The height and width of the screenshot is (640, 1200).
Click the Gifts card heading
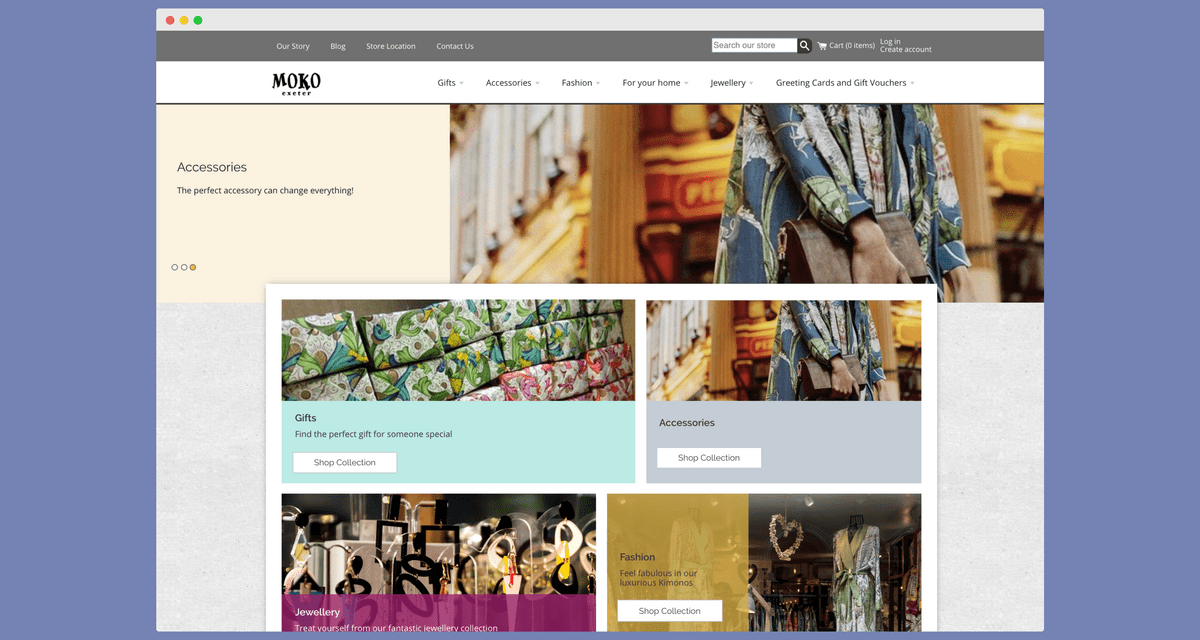pos(306,418)
